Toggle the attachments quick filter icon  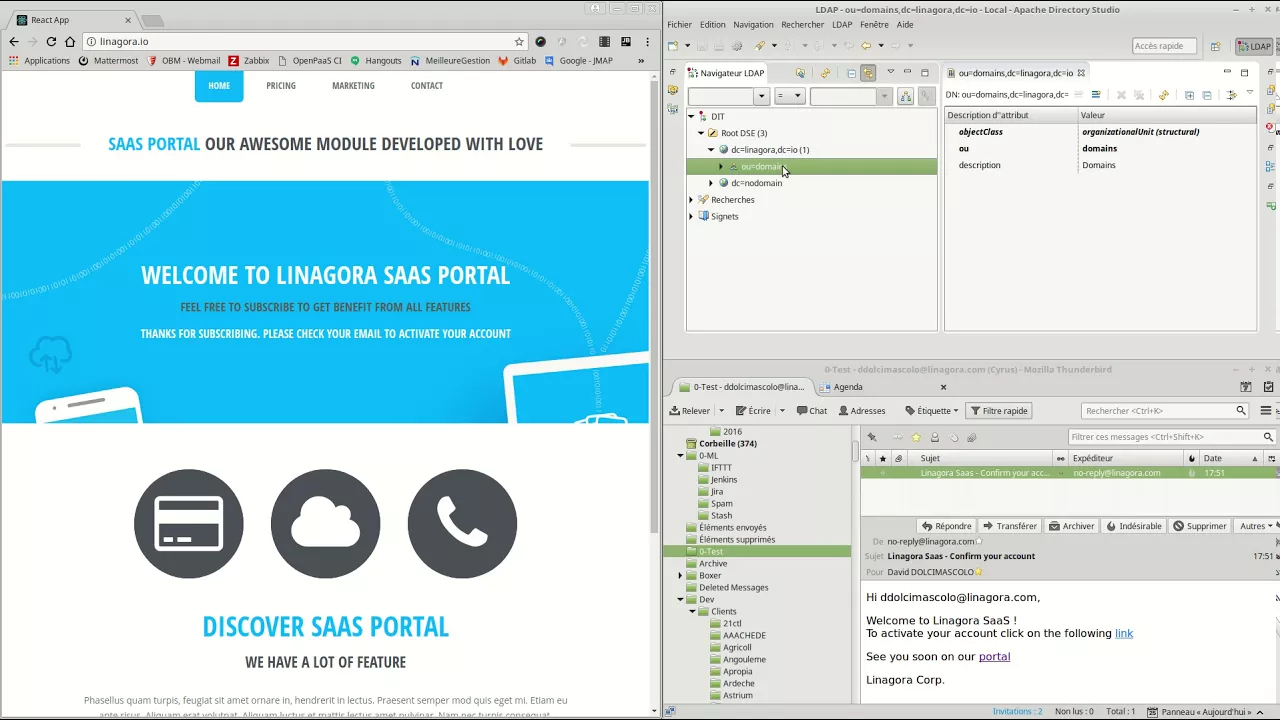[x=971, y=437]
